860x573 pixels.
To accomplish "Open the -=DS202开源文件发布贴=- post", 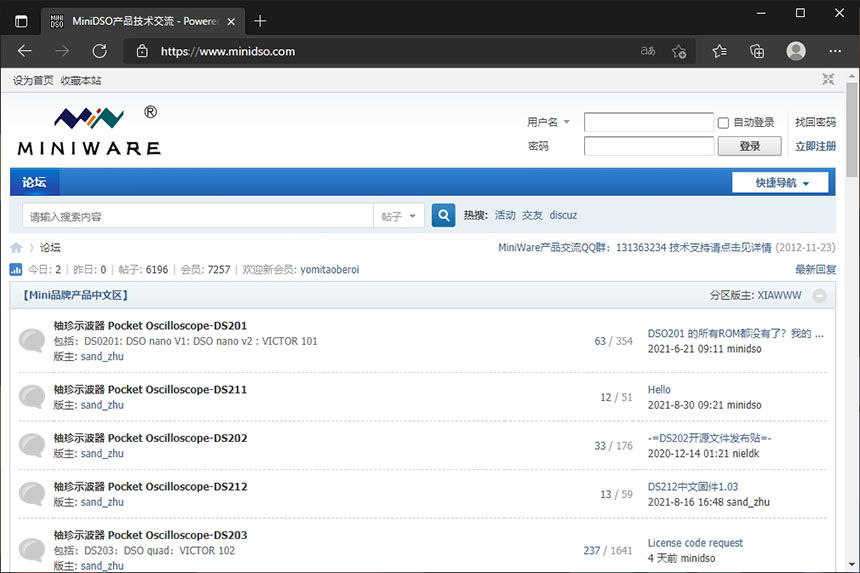I will [x=710, y=438].
